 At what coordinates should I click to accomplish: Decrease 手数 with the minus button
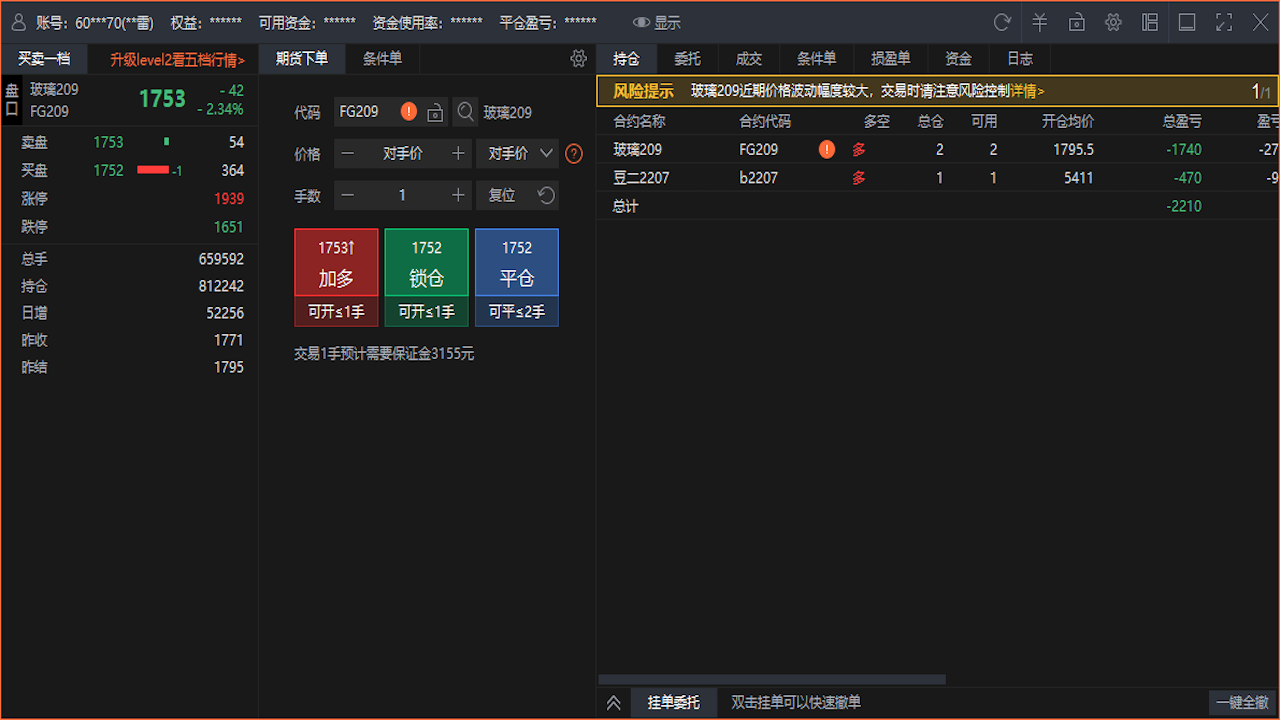(348, 195)
